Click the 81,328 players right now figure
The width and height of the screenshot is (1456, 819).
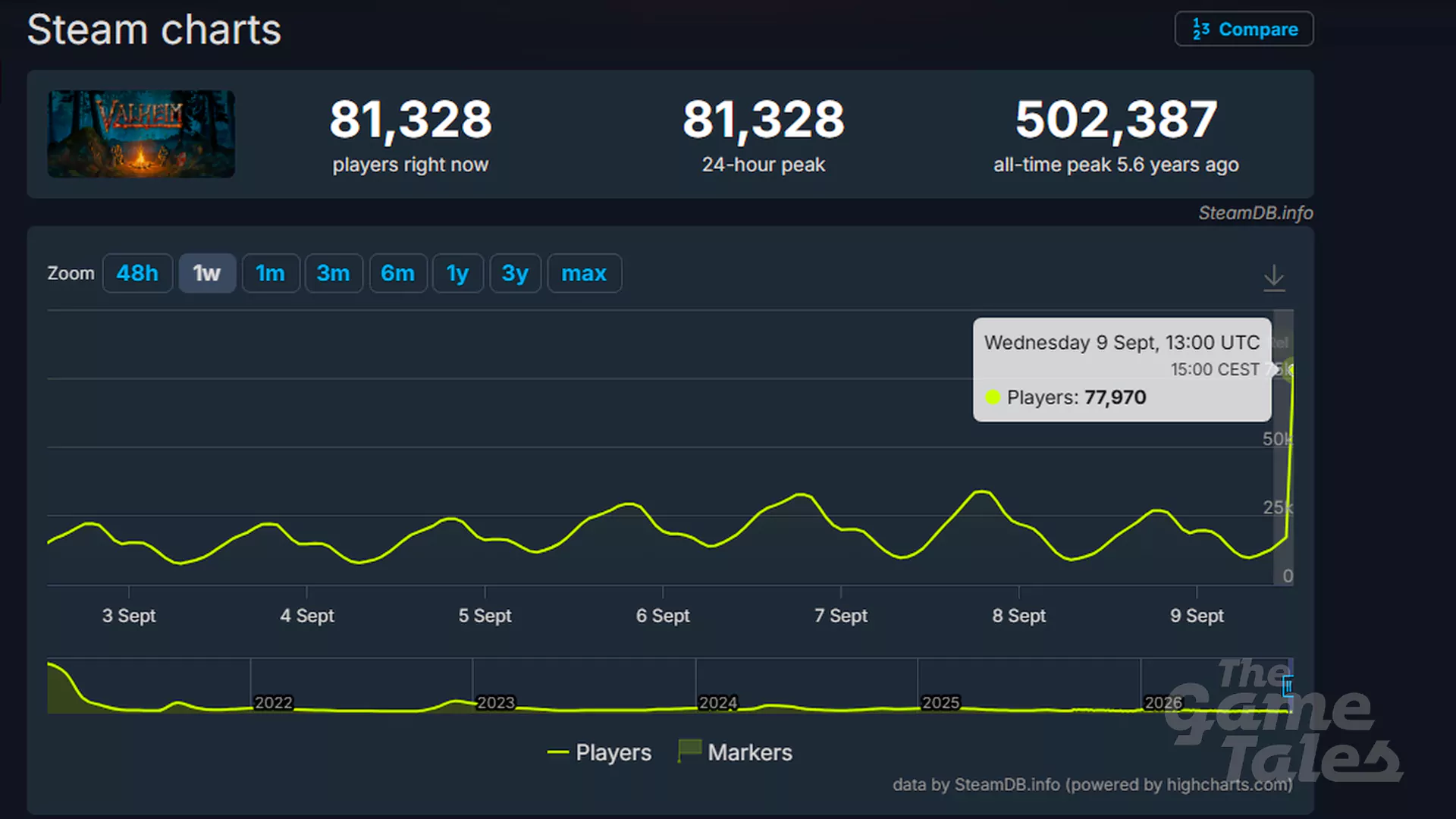(410, 120)
